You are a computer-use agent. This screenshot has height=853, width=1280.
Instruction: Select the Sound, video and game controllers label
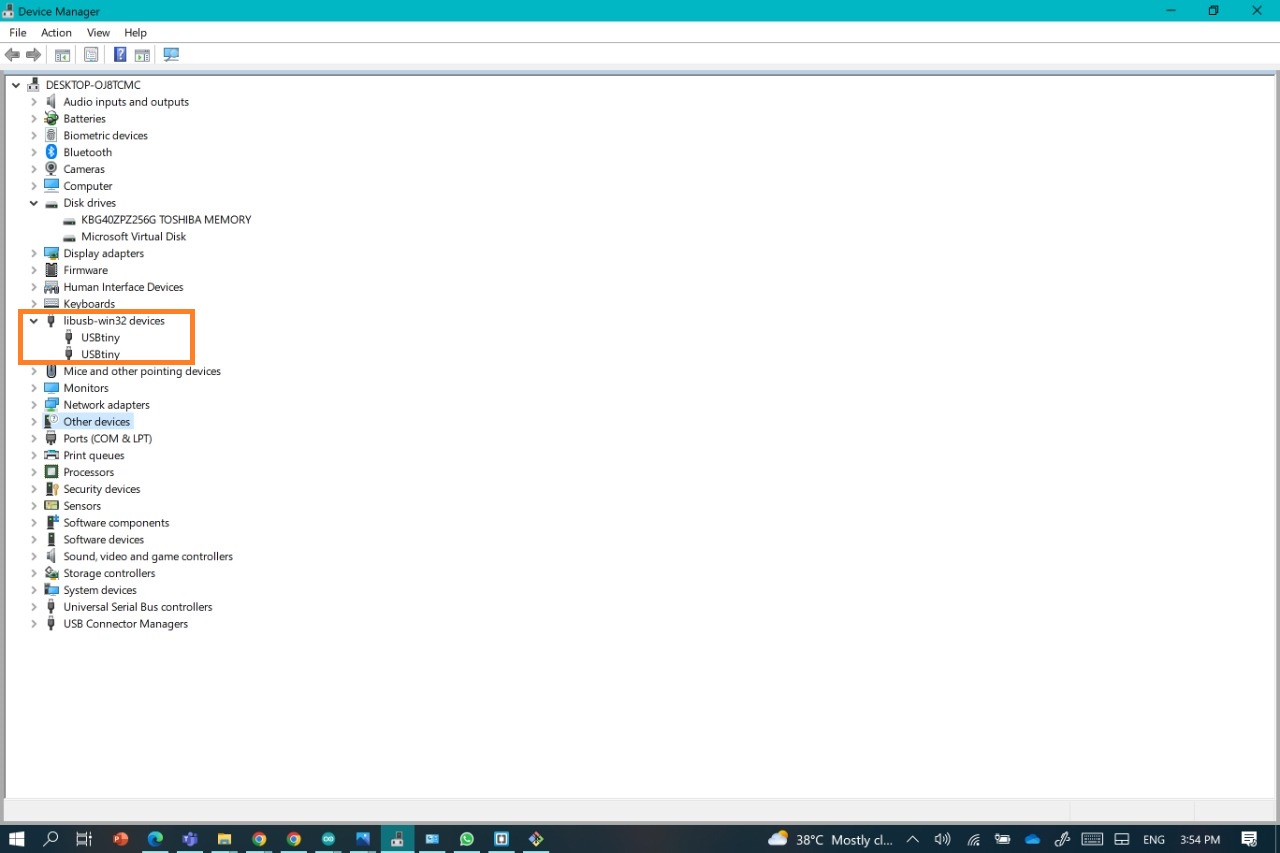tap(148, 557)
